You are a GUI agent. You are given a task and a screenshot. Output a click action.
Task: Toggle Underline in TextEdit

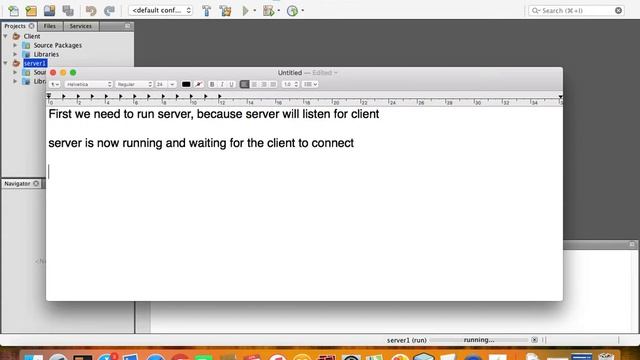(x=231, y=84)
